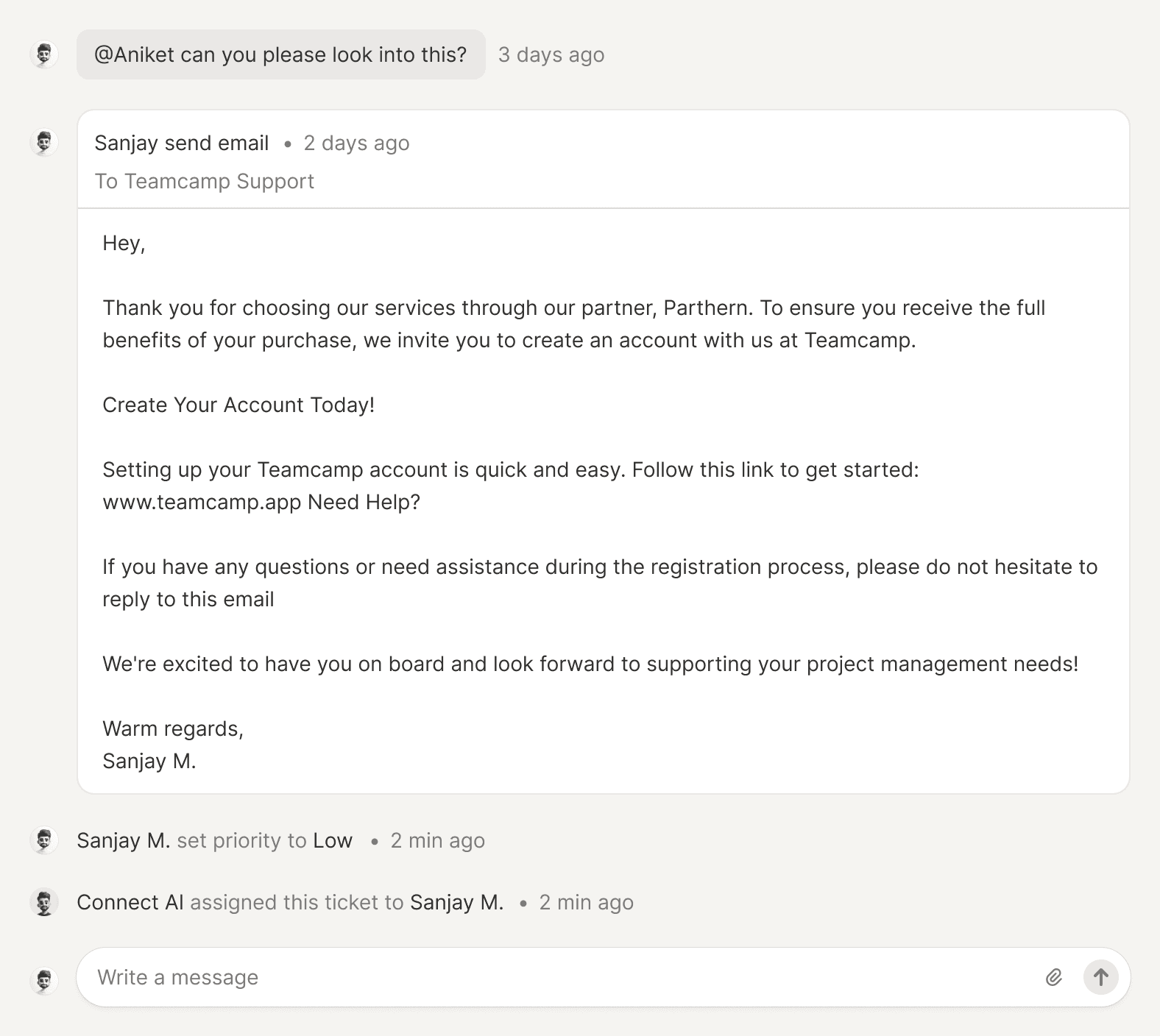The width and height of the screenshot is (1160, 1036).
Task: Click the '2 days ago' email timestamp
Action: (356, 143)
